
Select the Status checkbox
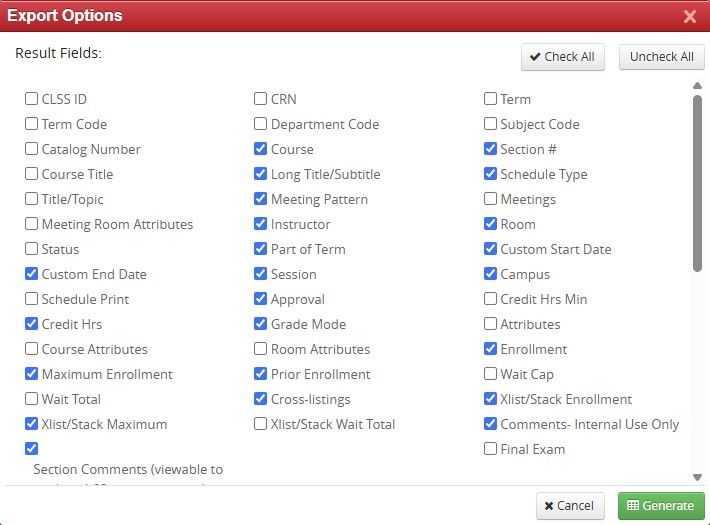click(32, 249)
